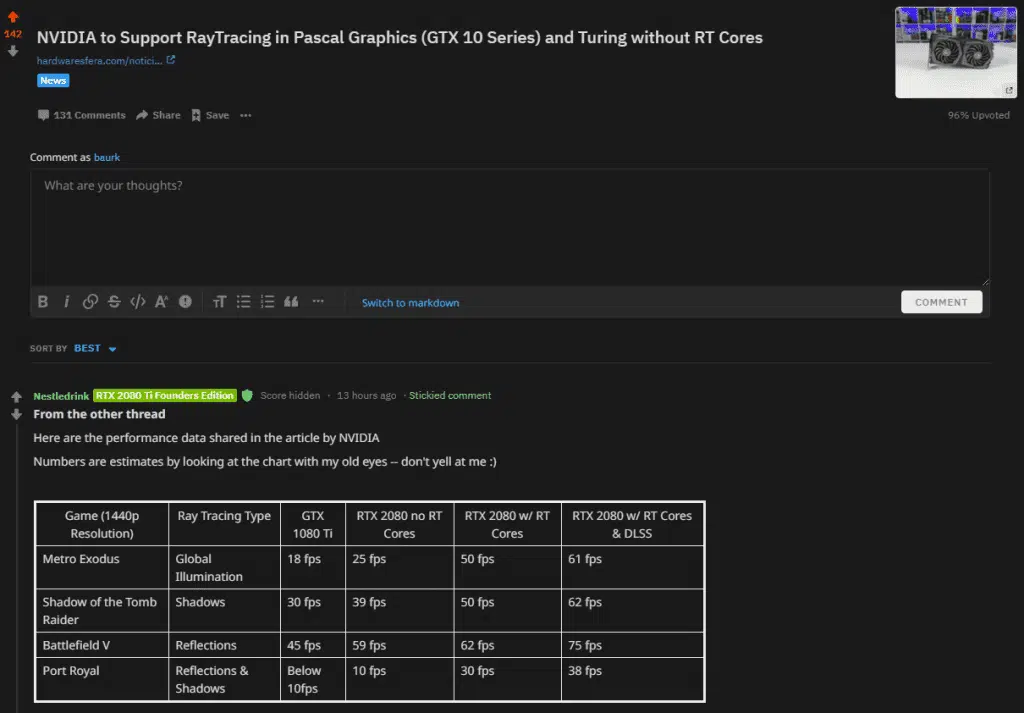The image size is (1024, 713).
Task: Open more formatting options in editor
Action: 318,302
